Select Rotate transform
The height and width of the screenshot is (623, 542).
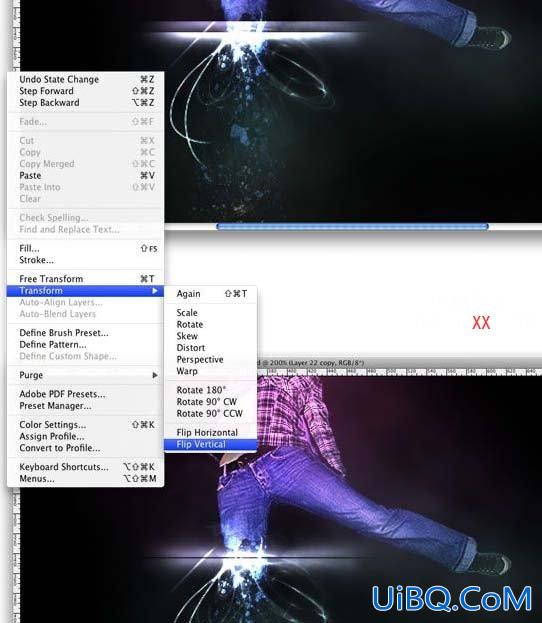(x=211, y=325)
